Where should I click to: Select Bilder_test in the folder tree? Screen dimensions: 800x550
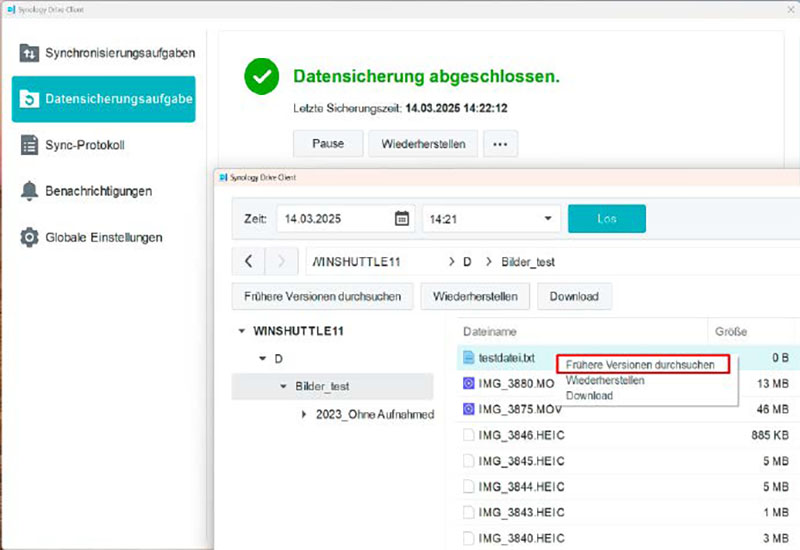(x=322, y=386)
